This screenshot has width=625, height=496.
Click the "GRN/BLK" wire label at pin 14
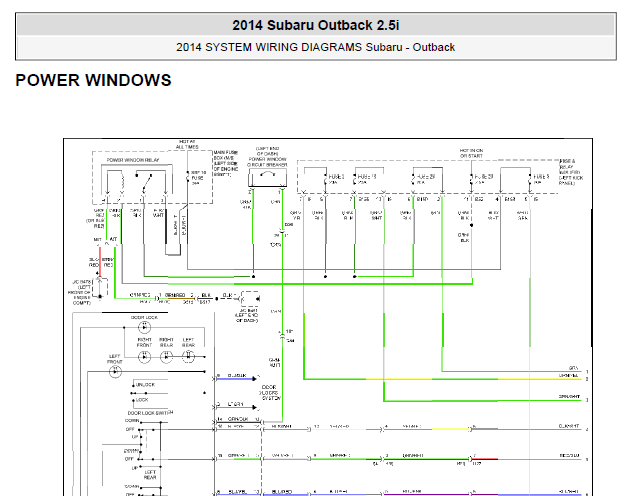(238, 419)
